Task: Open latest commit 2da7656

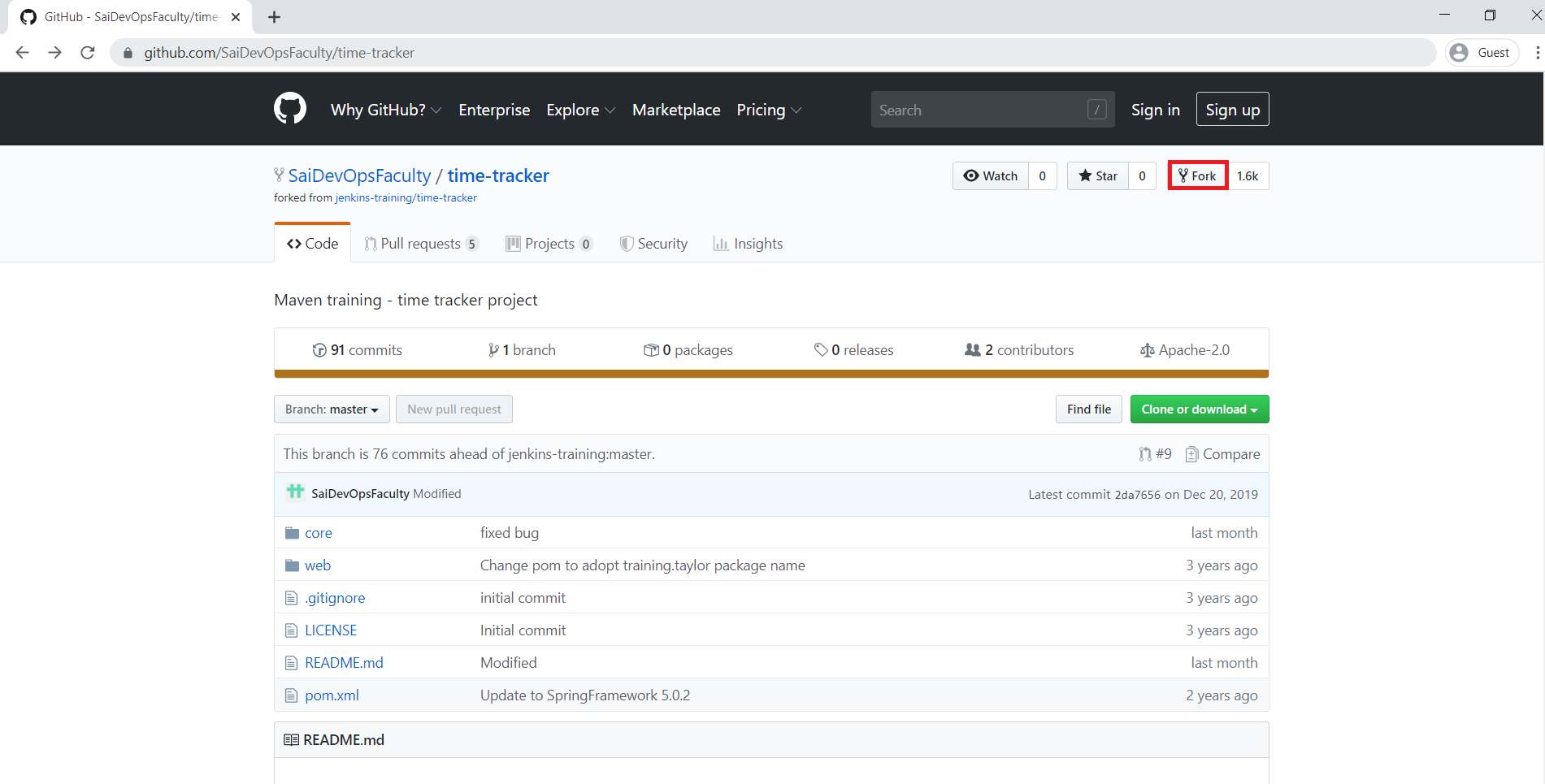Action: coord(1137,495)
